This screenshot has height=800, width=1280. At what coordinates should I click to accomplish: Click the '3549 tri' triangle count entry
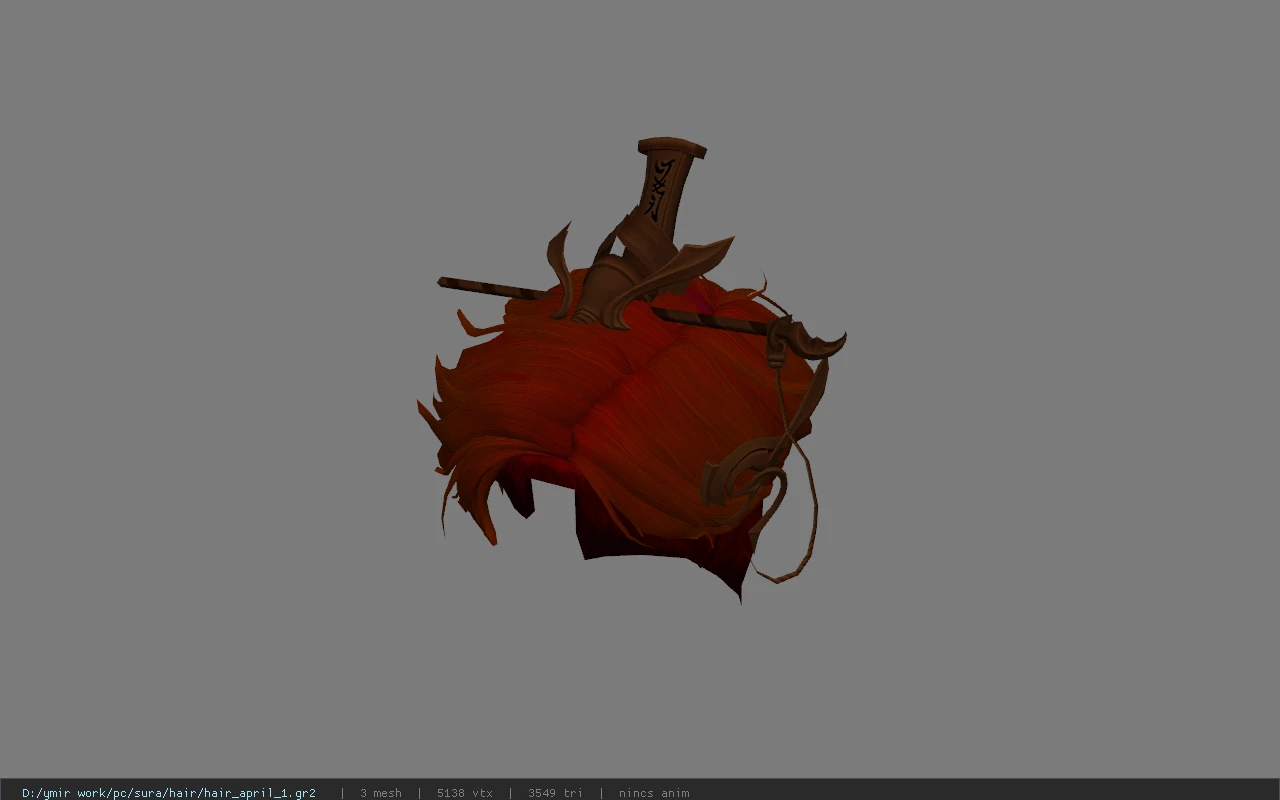click(x=555, y=793)
